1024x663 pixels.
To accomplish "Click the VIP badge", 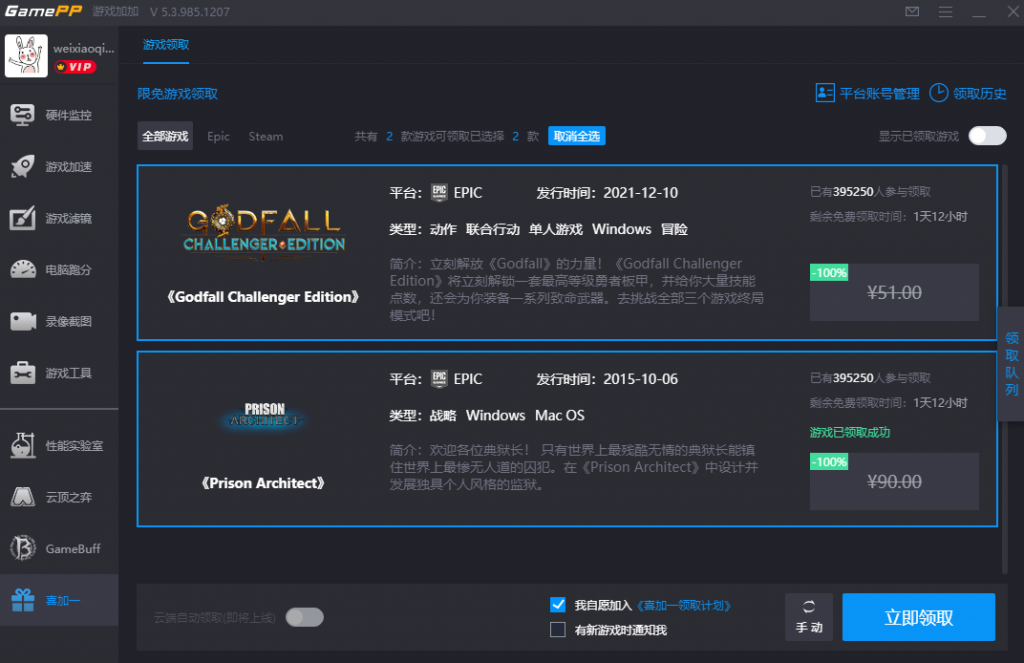I will tap(75, 67).
